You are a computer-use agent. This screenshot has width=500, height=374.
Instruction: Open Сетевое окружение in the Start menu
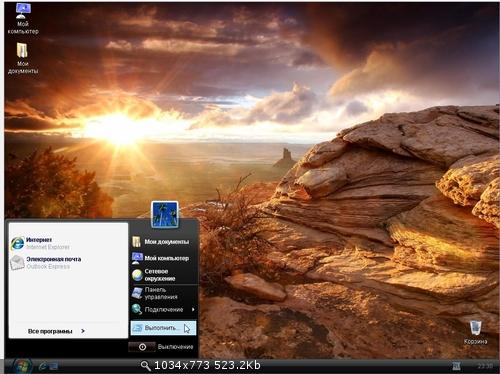[x=163, y=275]
